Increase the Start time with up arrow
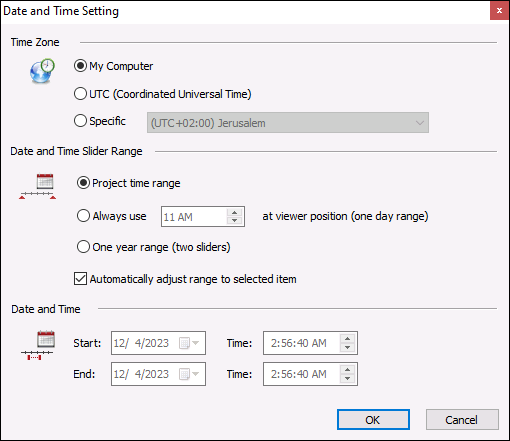 (x=347, y=339)
